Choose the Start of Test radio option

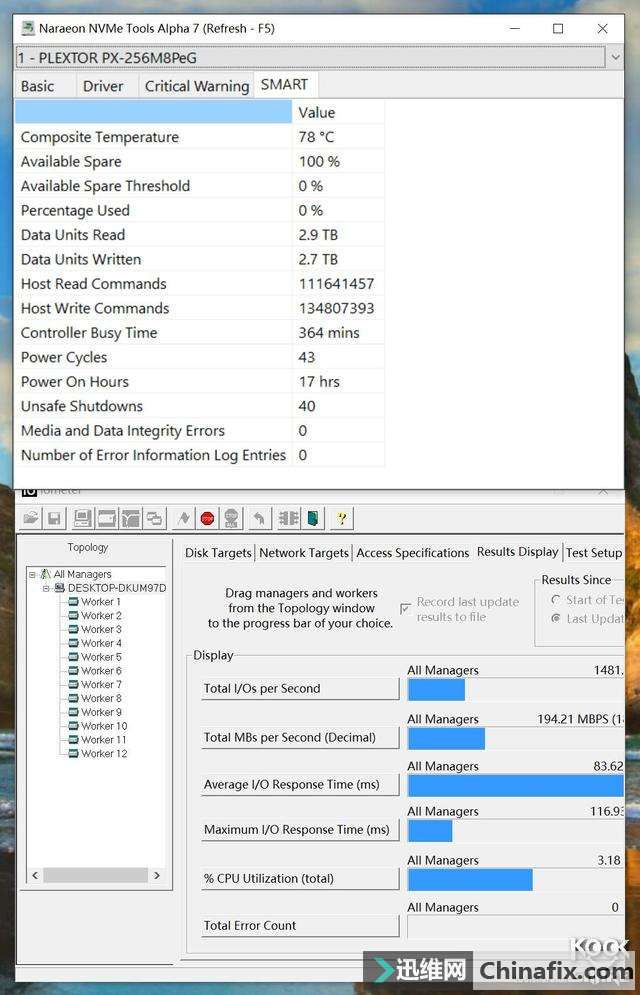556,600
